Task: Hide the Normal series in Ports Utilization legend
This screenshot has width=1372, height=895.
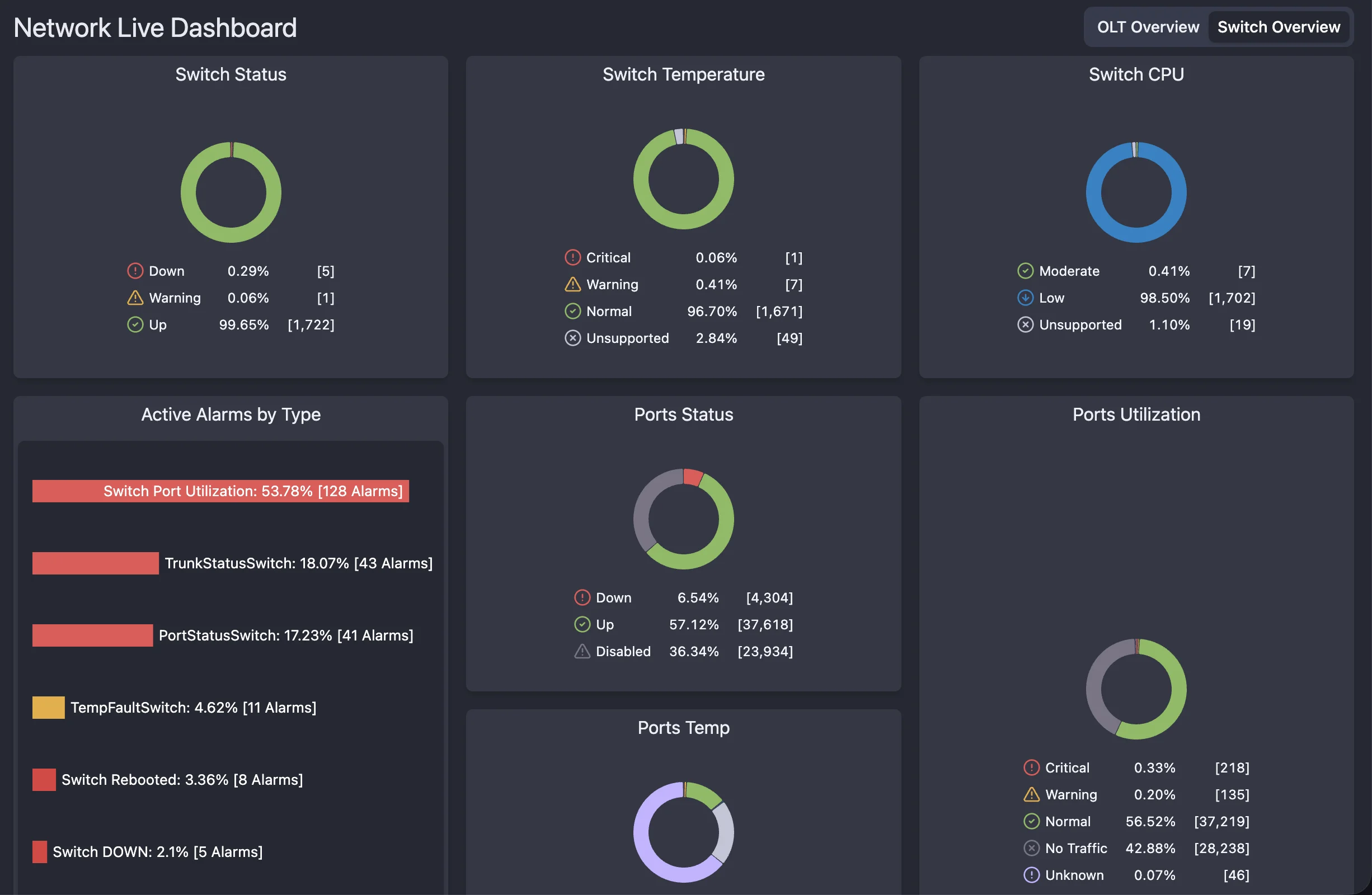Action: (1068, 821)
